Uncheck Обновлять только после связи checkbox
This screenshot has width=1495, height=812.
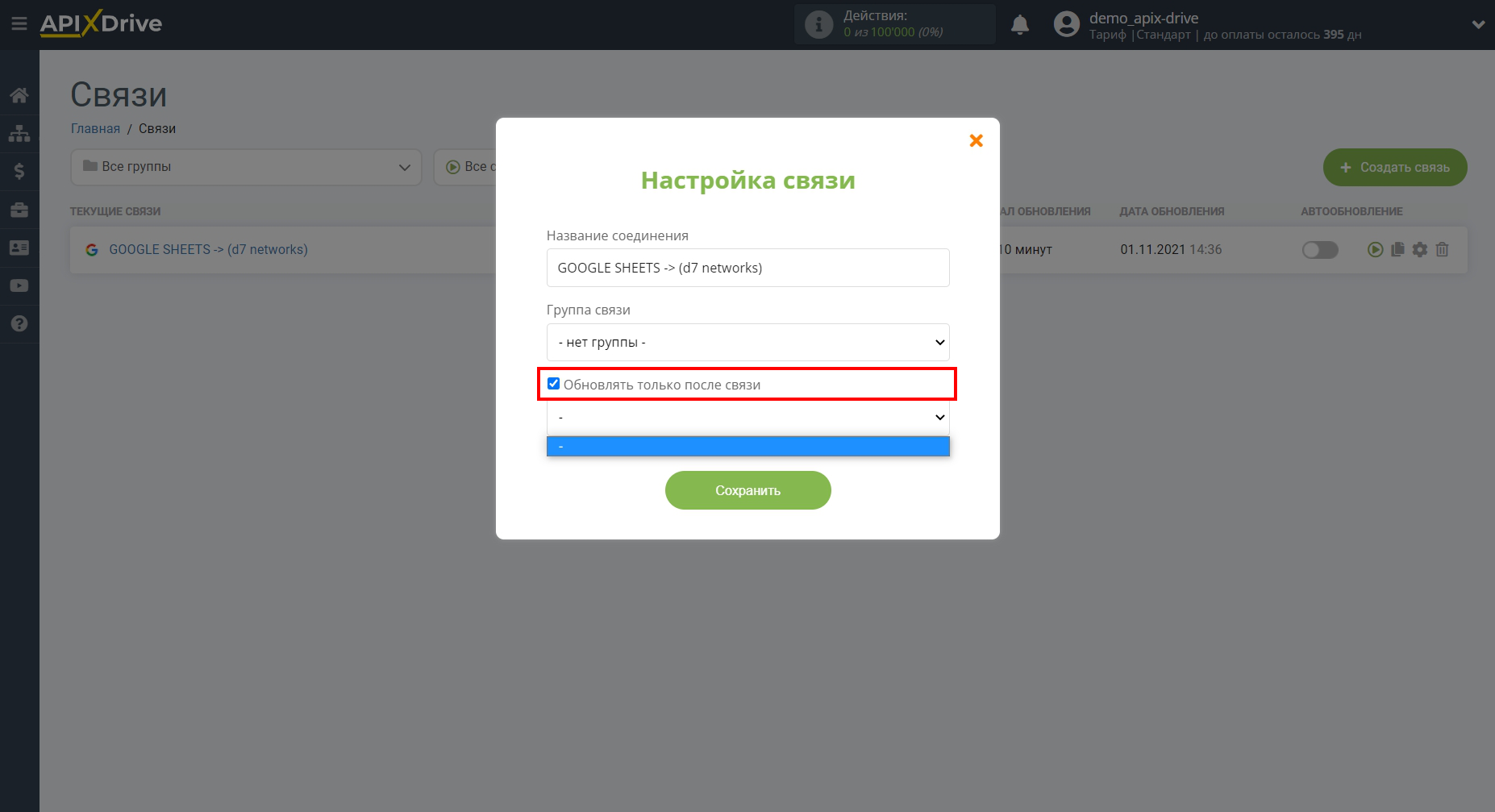pyautogui.click(x=553, y=384)
